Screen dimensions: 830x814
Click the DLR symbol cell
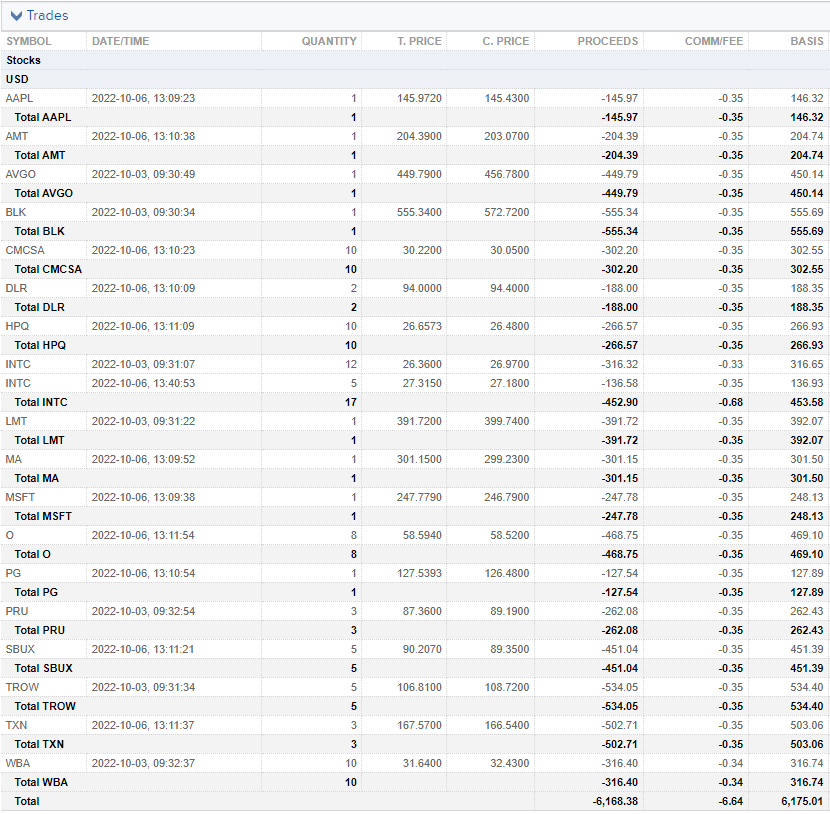[x=16, y=289]
